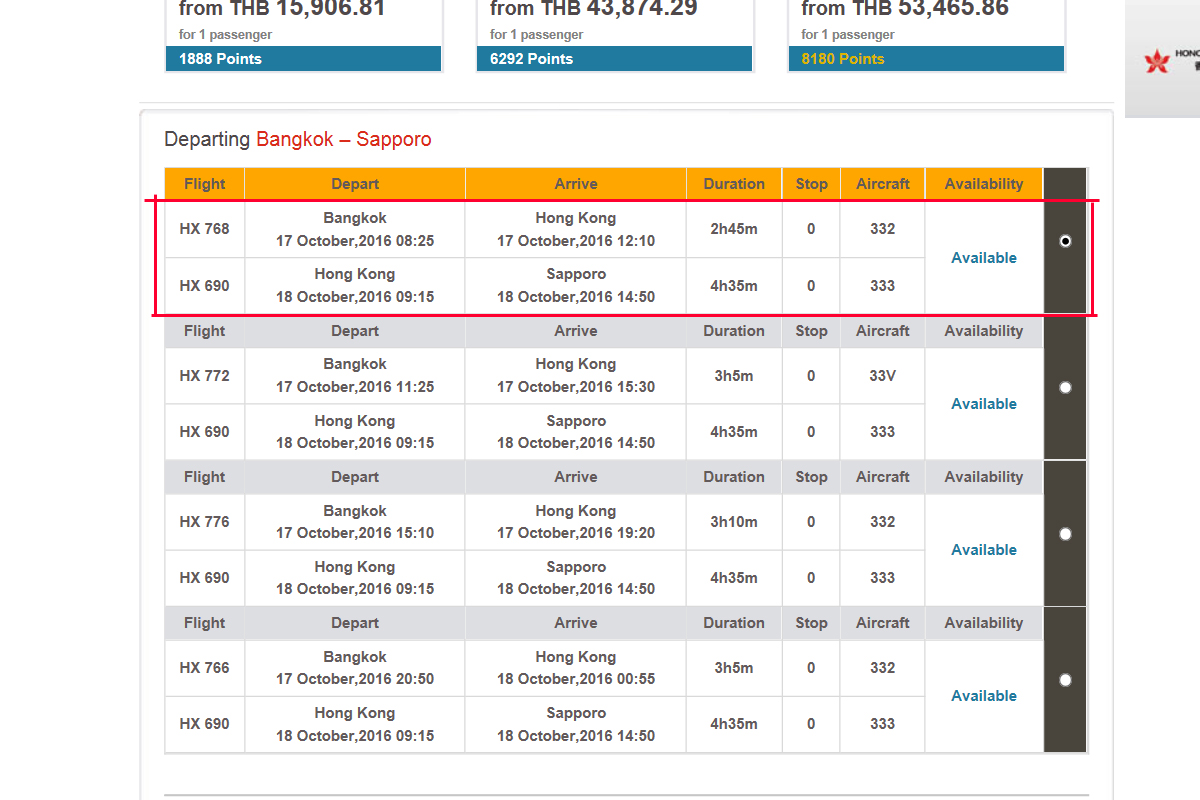Open Available link for HX 772 itinerary
Viewport: 1200px width, 800px height.
984,404
